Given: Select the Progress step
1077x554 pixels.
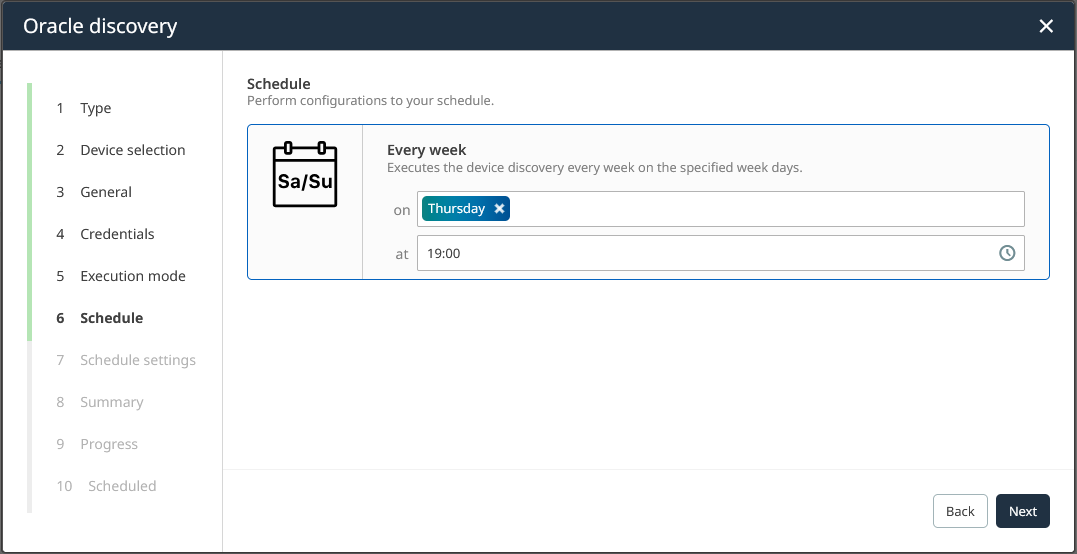Looking at the screenshot, I should (109, 444).
